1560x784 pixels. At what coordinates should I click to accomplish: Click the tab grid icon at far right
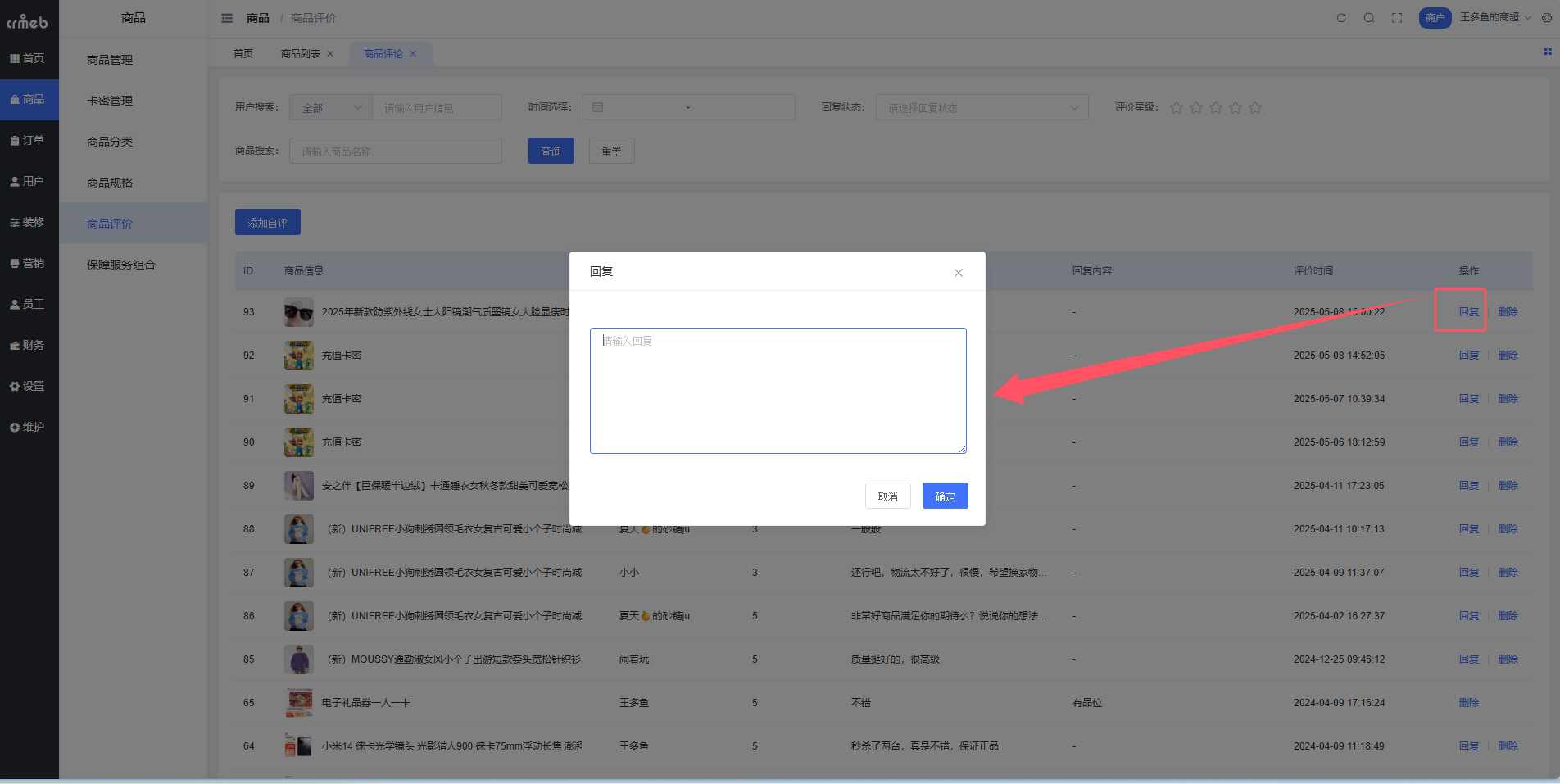pos(1548,52)
